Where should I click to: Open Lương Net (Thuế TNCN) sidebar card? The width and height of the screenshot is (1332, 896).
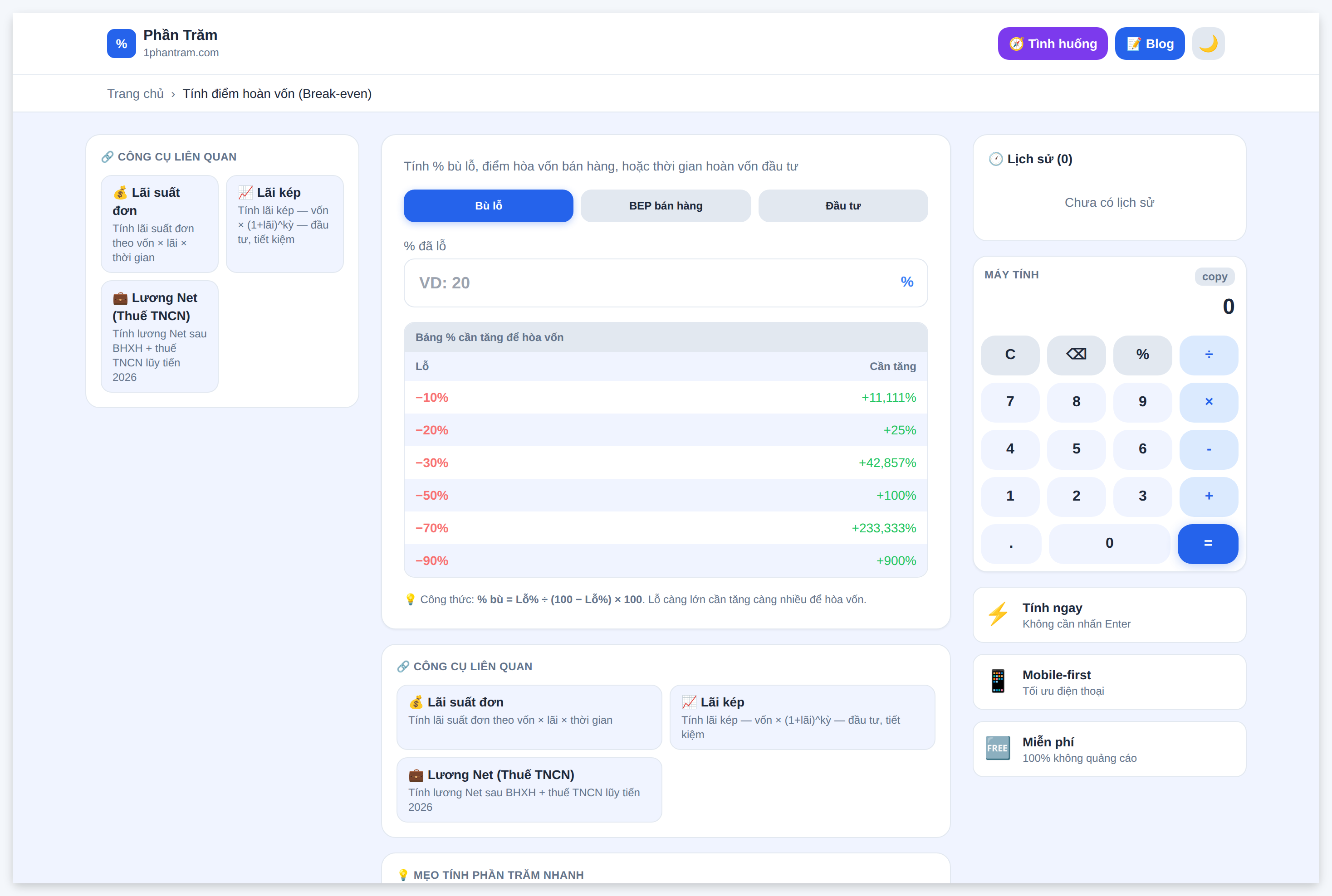[x=160, y=336]
